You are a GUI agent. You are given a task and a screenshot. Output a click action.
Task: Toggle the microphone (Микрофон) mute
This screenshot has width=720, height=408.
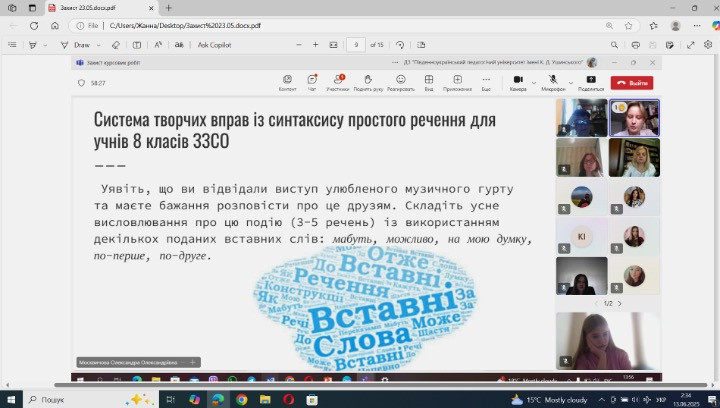(551, 80)
